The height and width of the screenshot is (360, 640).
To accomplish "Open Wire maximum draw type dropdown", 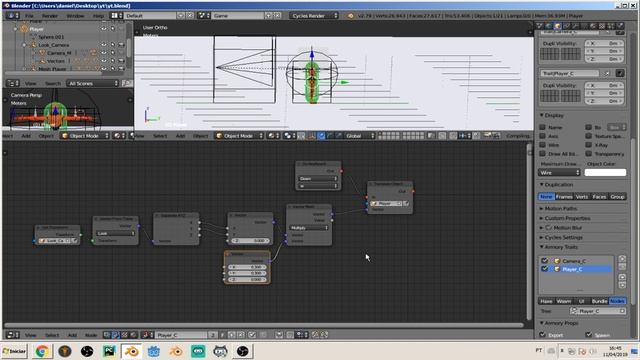I will pos(559,173).
